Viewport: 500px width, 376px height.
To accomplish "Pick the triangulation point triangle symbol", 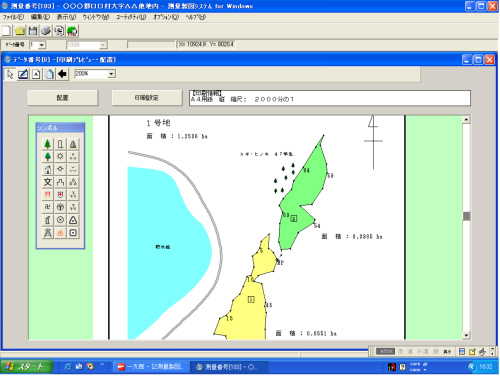I will pyautogui.click(x=73, y=220).
